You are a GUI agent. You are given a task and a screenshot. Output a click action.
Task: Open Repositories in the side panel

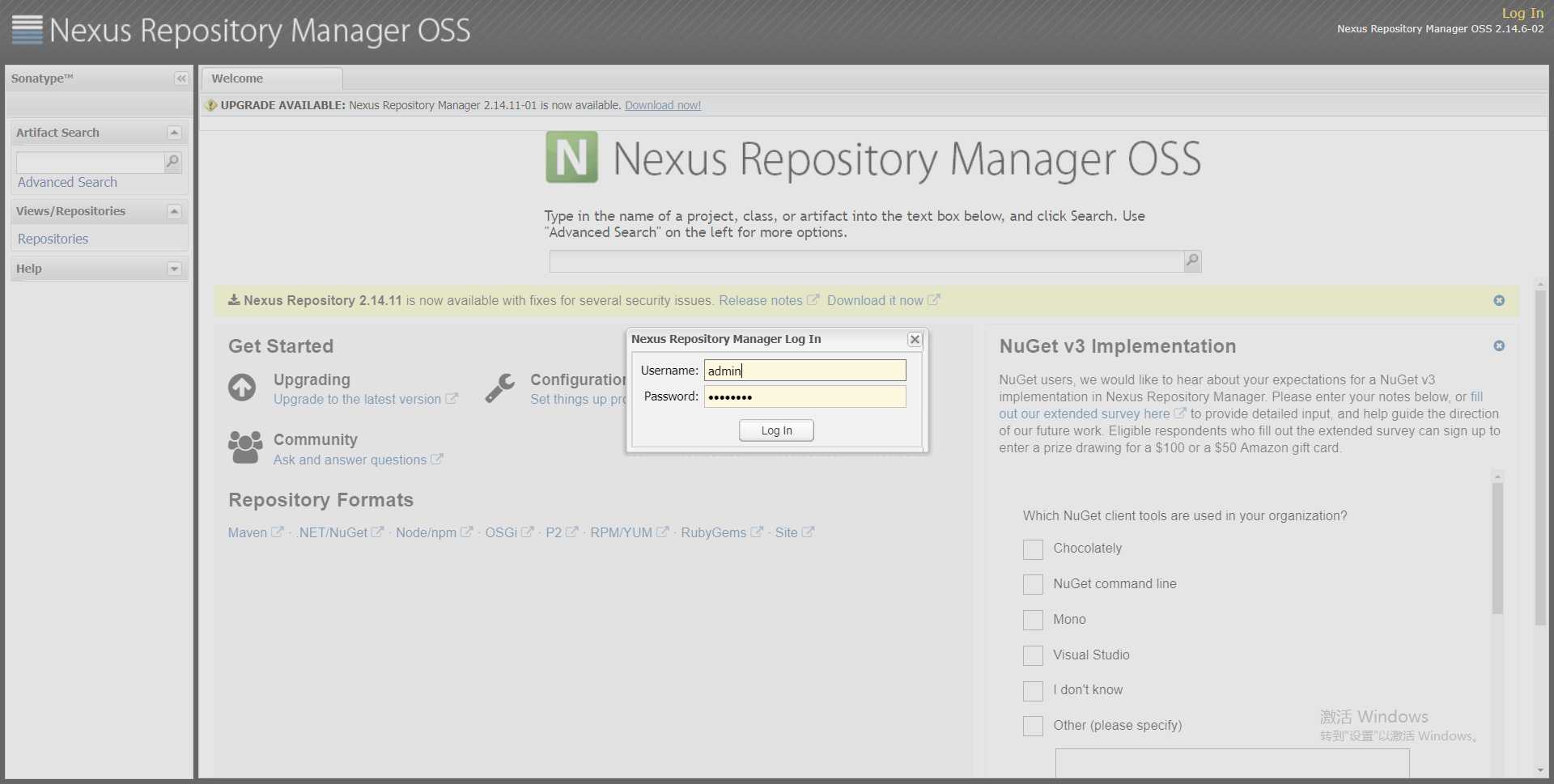pos(53,239)
